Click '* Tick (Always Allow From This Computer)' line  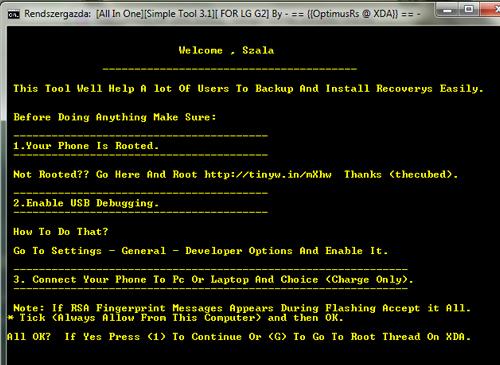click(x=175, y=318)
